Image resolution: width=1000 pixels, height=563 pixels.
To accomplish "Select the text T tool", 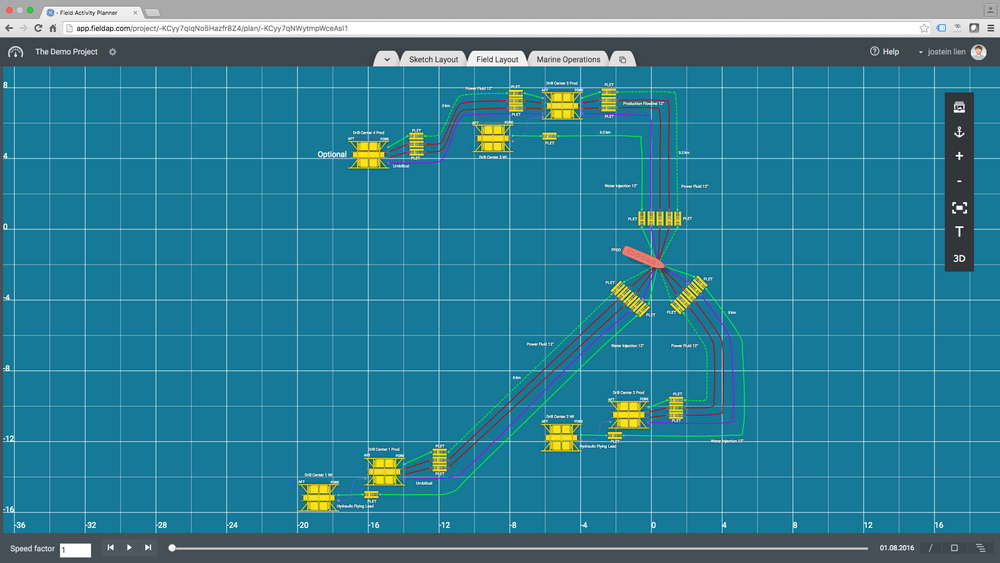I will click(959, 232).
